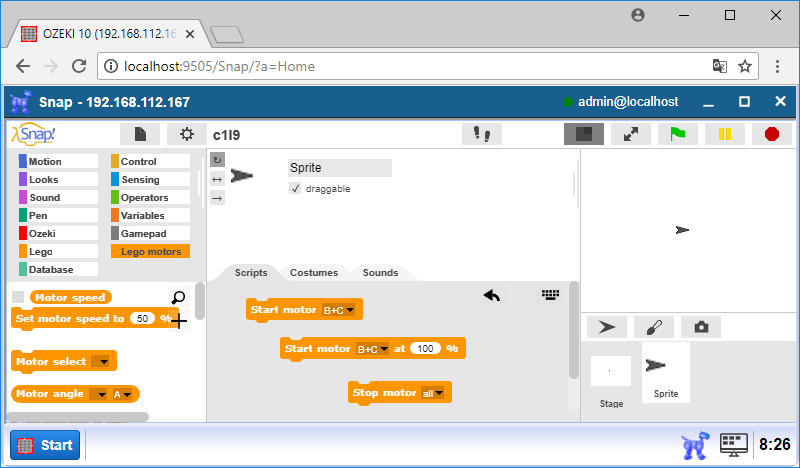Select the Gamepad category
The image size is (800, 468).
pos(150,233)
